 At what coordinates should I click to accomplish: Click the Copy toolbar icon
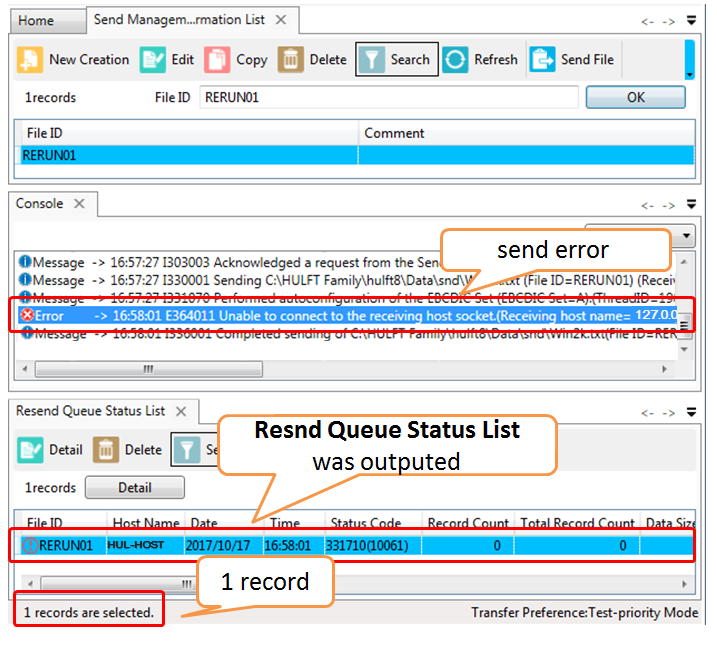217,60
